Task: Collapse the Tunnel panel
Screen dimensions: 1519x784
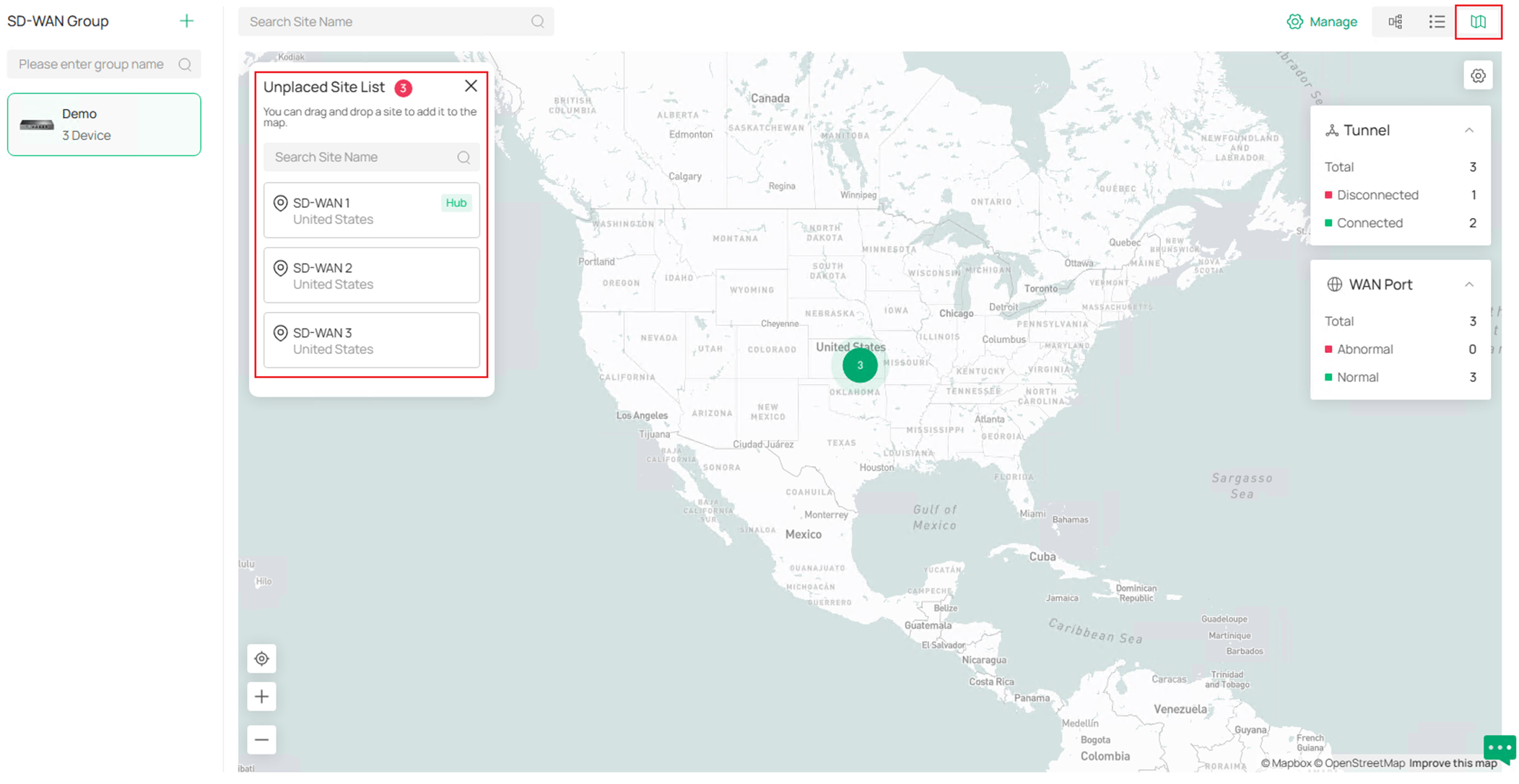Action: coord(1470,130)
